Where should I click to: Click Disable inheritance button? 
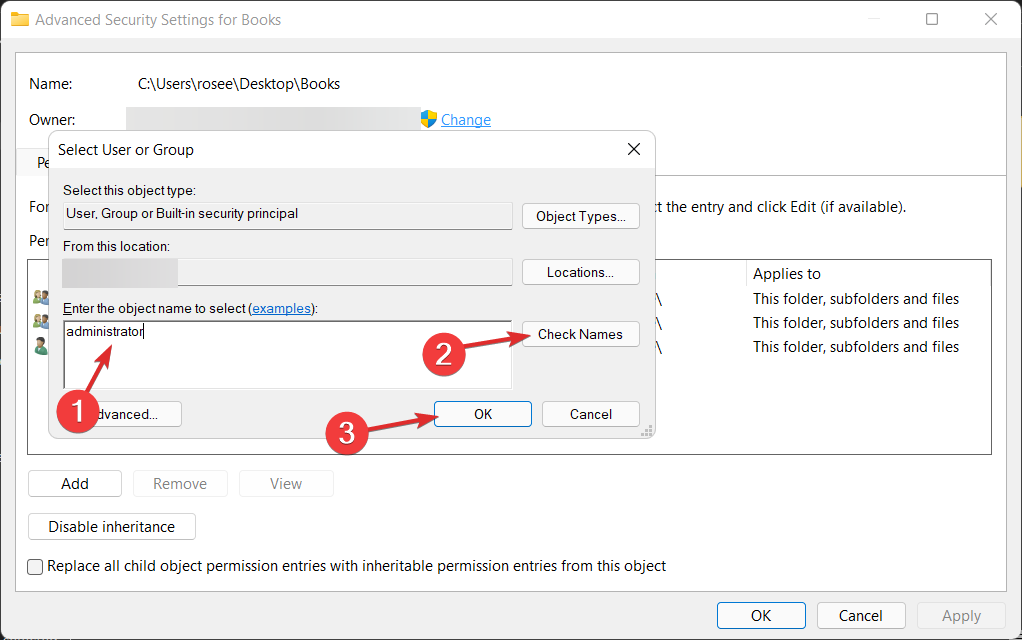click(112, 527)
